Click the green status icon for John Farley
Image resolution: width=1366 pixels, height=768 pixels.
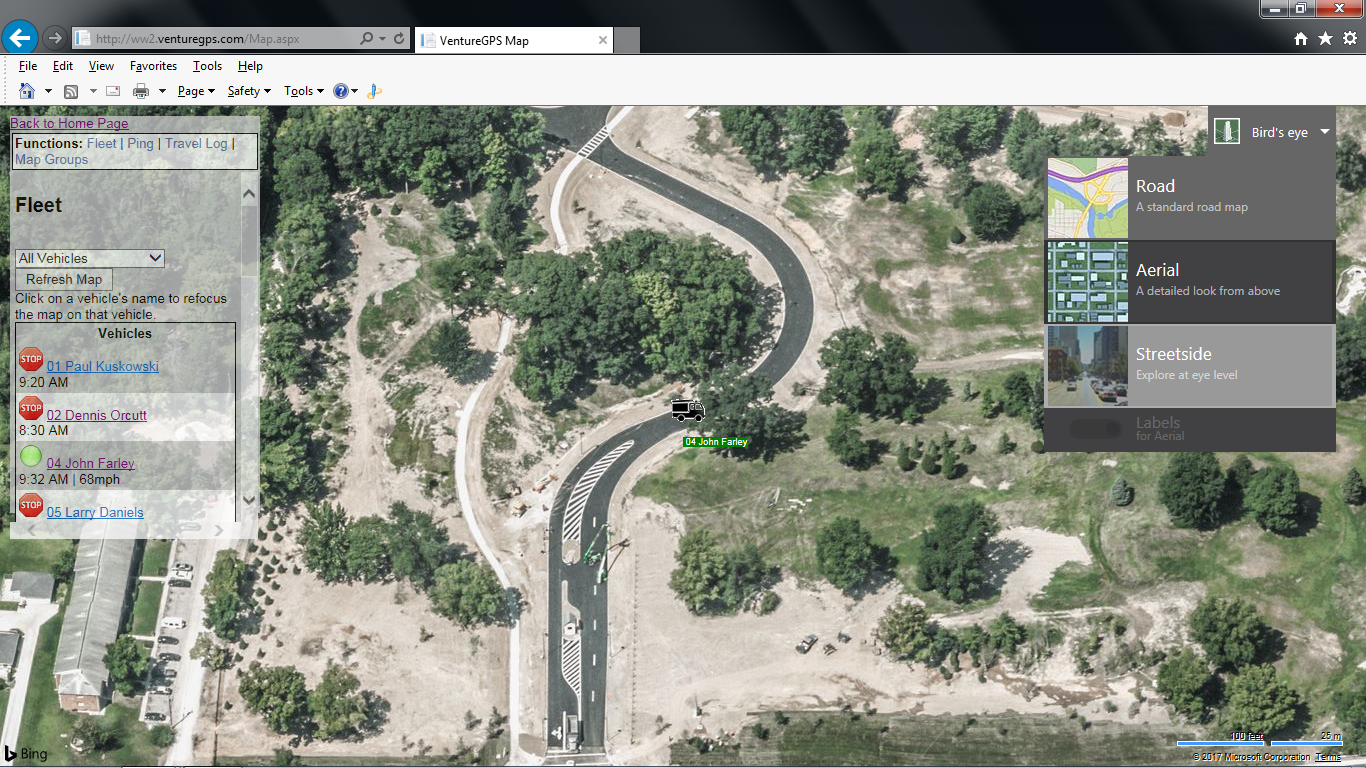click(x=31, y=457)
